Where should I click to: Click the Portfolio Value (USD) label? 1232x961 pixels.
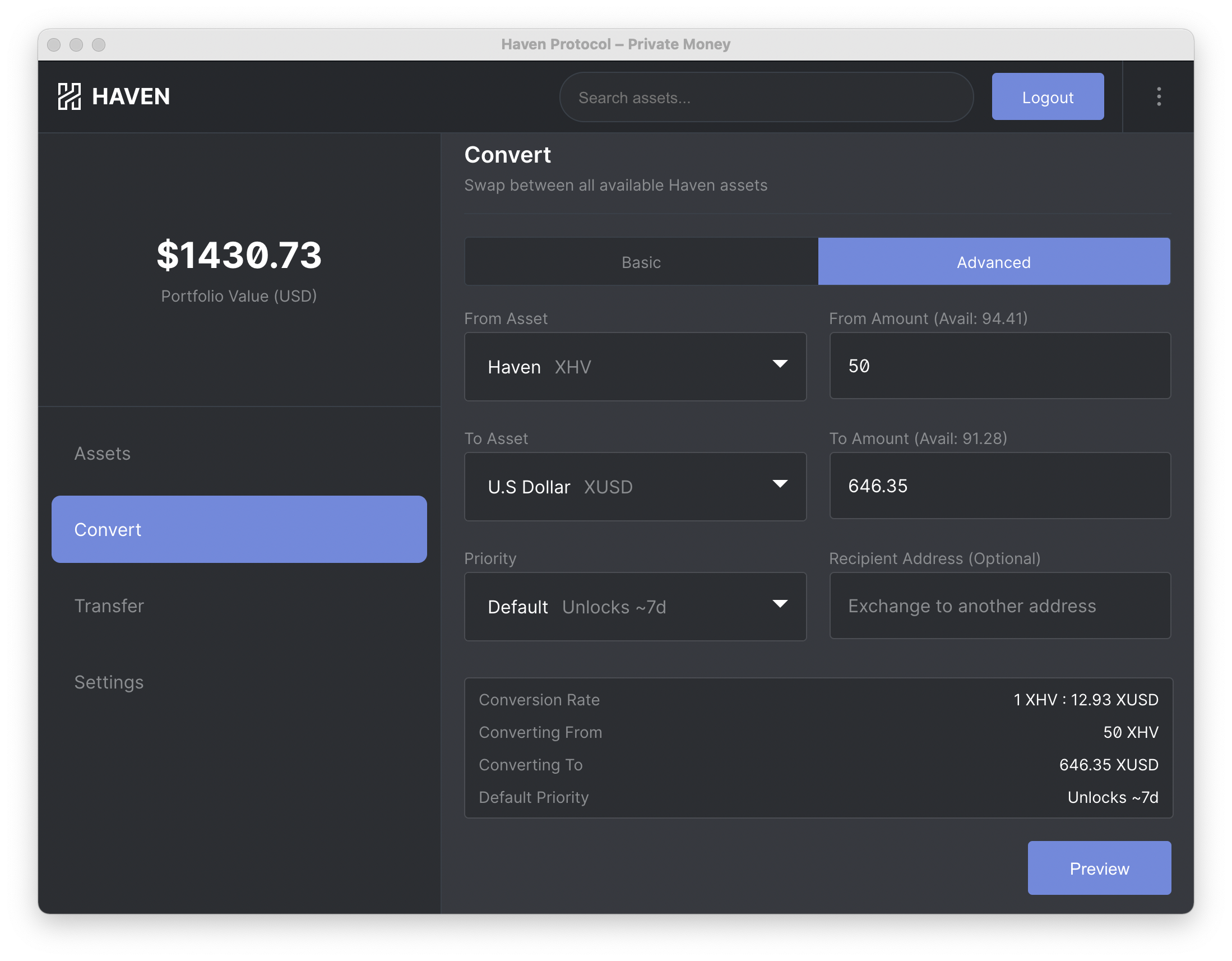239,296
